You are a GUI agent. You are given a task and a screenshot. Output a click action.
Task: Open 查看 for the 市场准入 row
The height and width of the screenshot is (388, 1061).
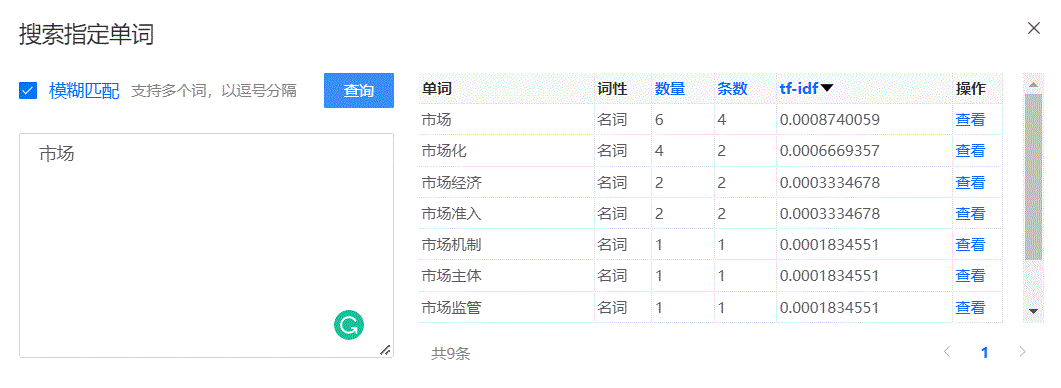pyautogui.click(x=970, y=213)
